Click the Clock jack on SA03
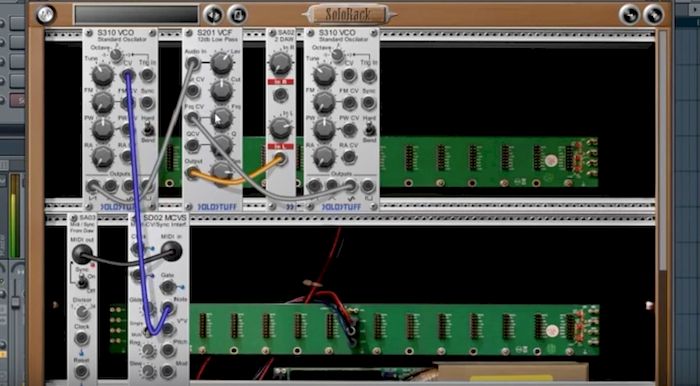This screenshot has width=700, height=386. [x=82, y=338]
